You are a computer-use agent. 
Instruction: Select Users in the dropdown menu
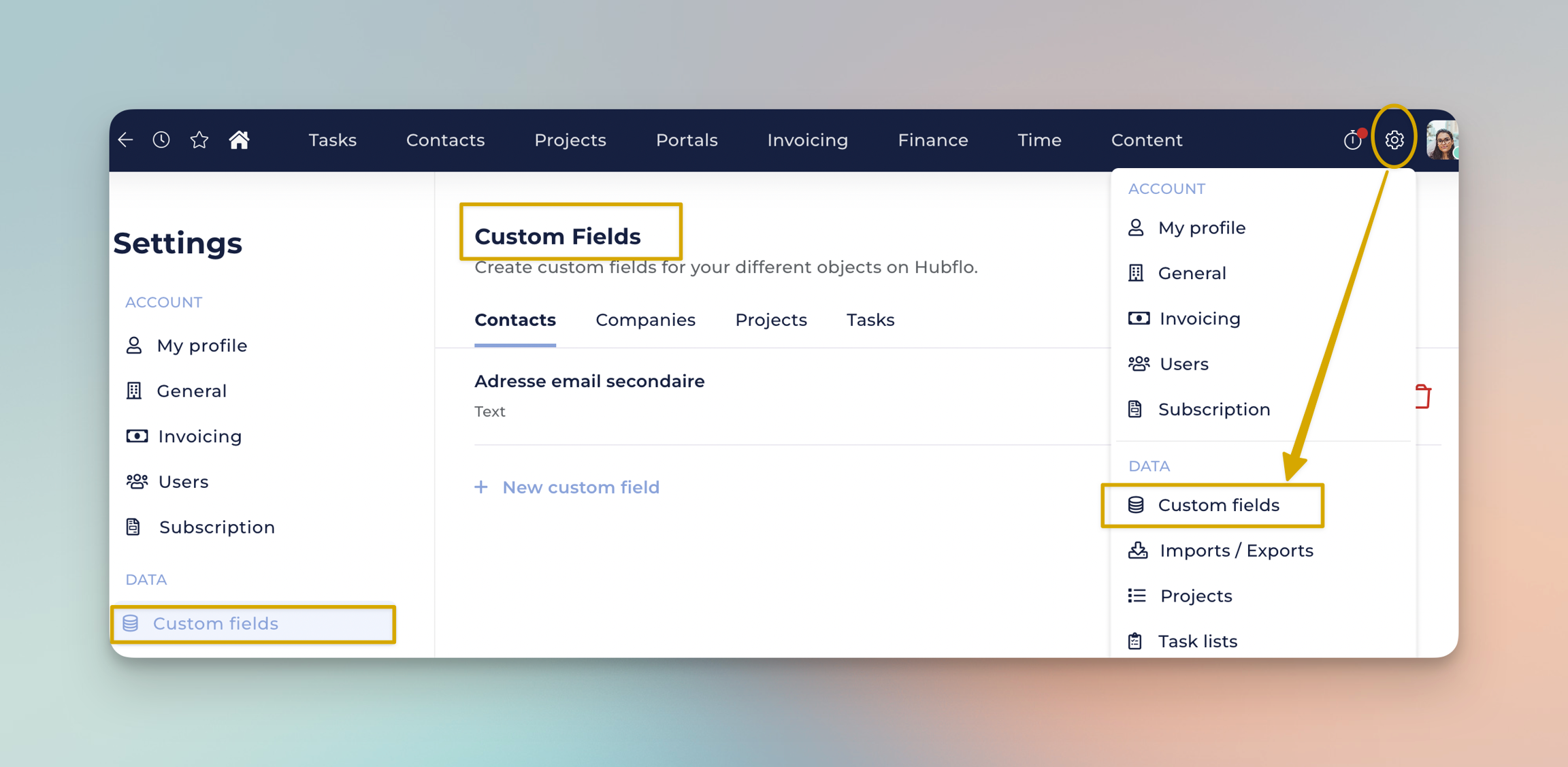[x=1183, y=364]
